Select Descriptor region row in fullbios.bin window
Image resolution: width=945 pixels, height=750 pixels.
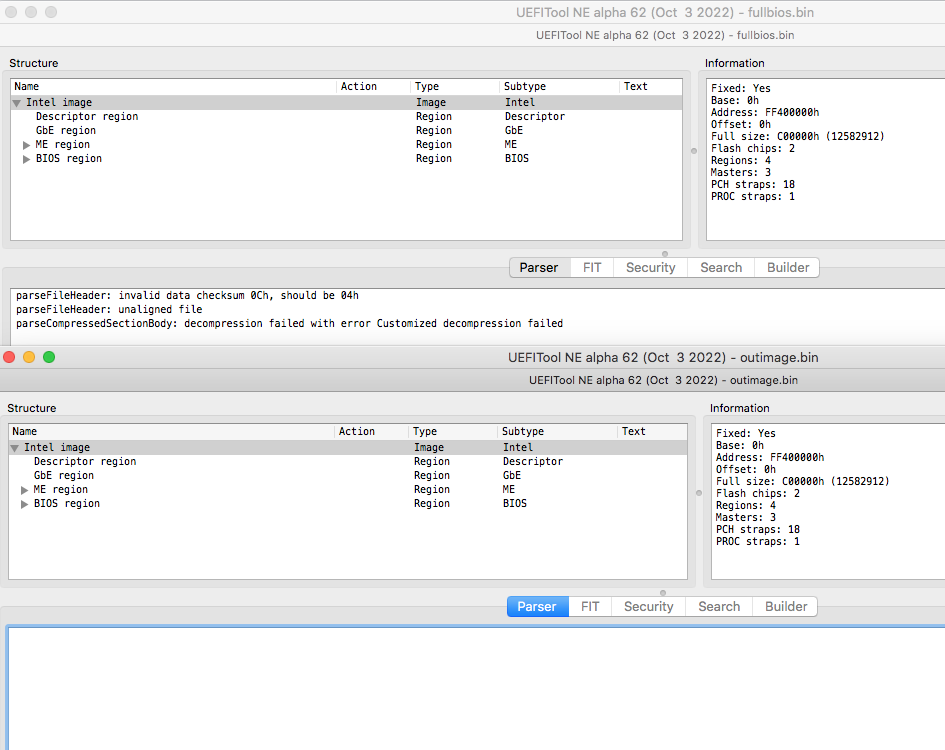347,116
